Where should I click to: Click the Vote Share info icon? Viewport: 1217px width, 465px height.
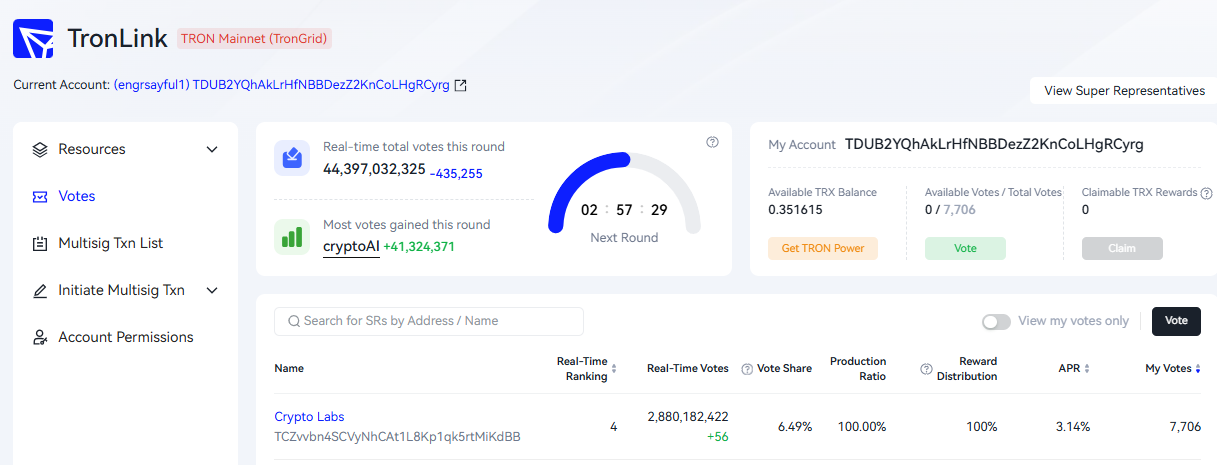[x=747, y=369]
